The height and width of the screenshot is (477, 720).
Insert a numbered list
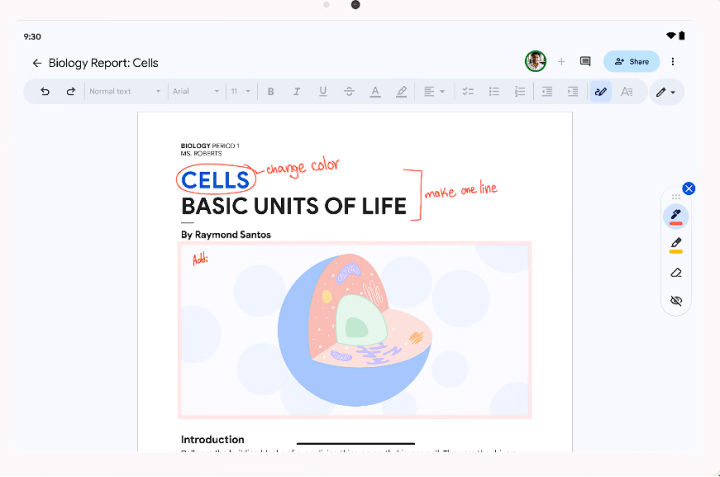coord(520,92)
